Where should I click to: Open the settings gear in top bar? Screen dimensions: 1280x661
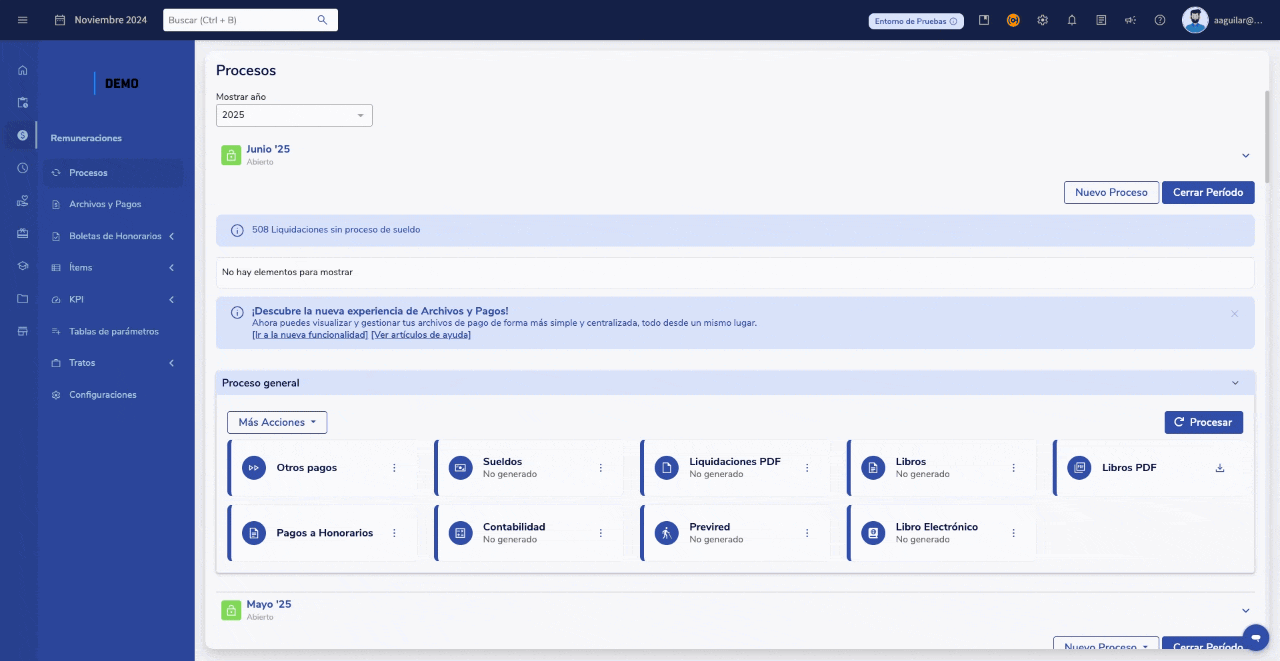tap(1042, 20)
